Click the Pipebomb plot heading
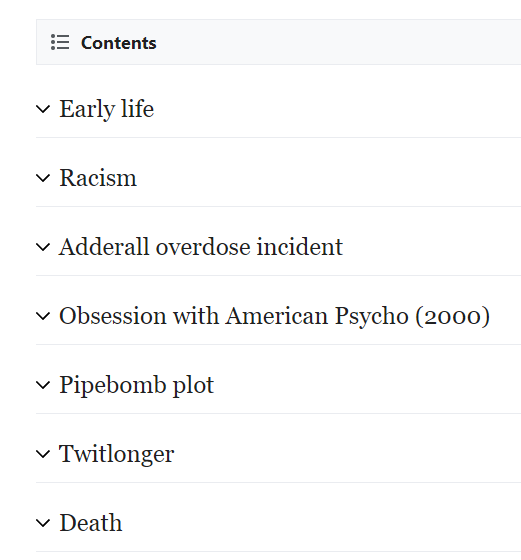Image resolution: width=521 pixels, height=560 pixels. click(x=136, y=385)
